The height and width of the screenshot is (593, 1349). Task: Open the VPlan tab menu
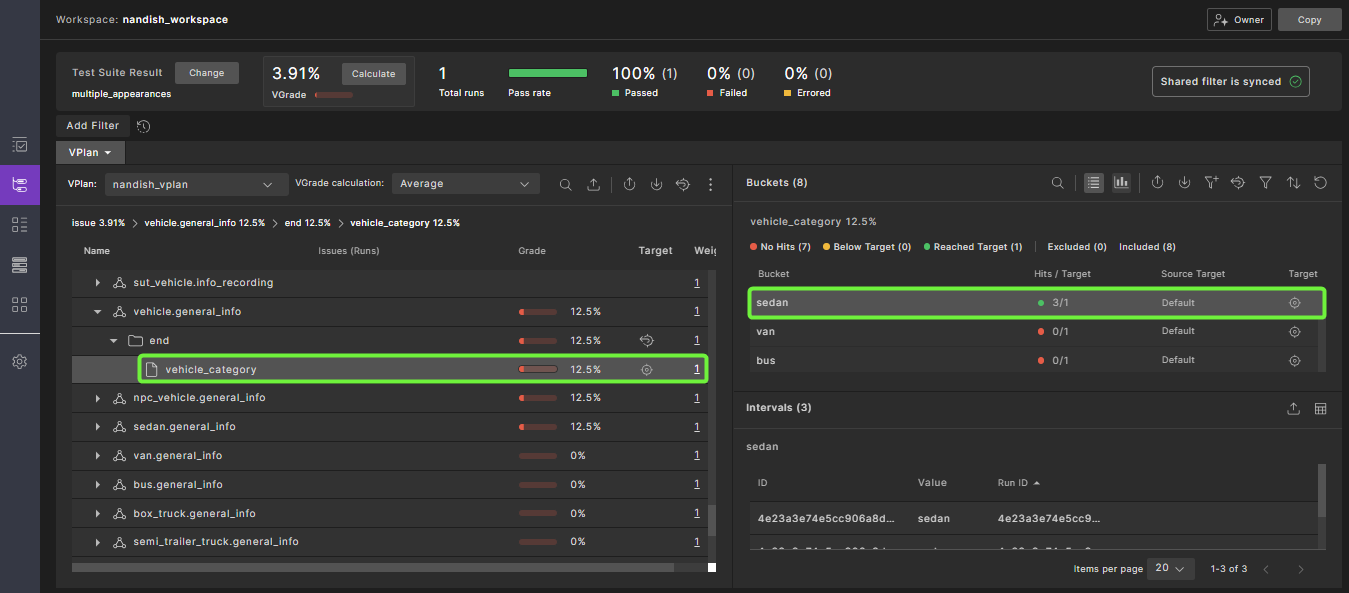[x=90, y=152]
